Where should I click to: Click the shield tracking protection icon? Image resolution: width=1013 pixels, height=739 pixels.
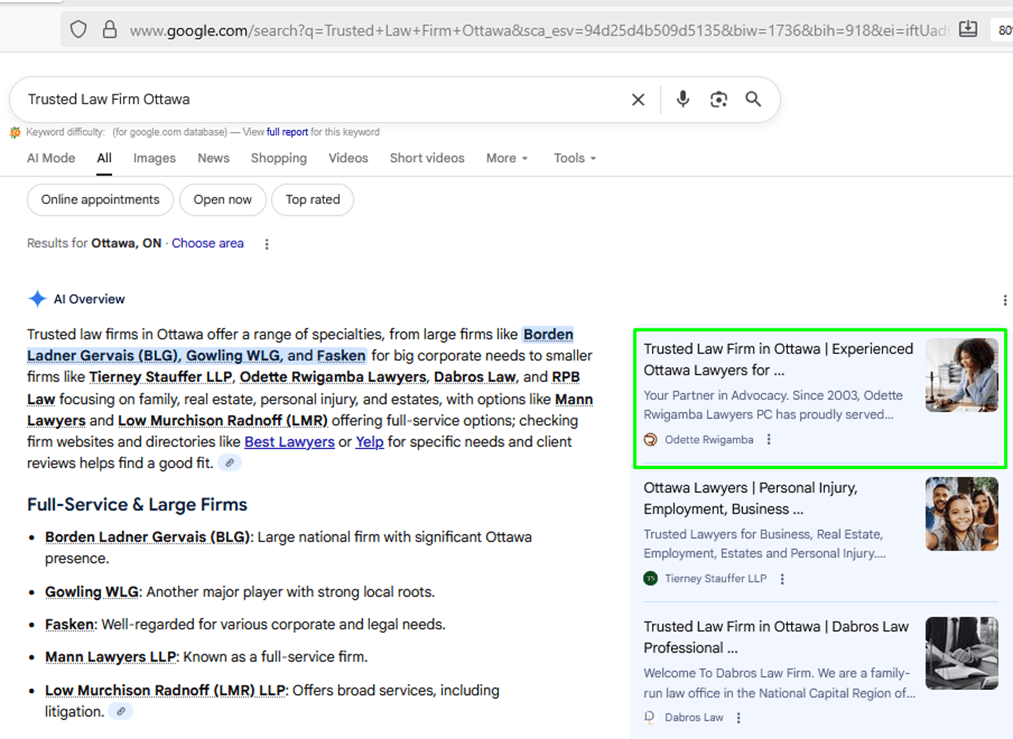pos(79,30)
